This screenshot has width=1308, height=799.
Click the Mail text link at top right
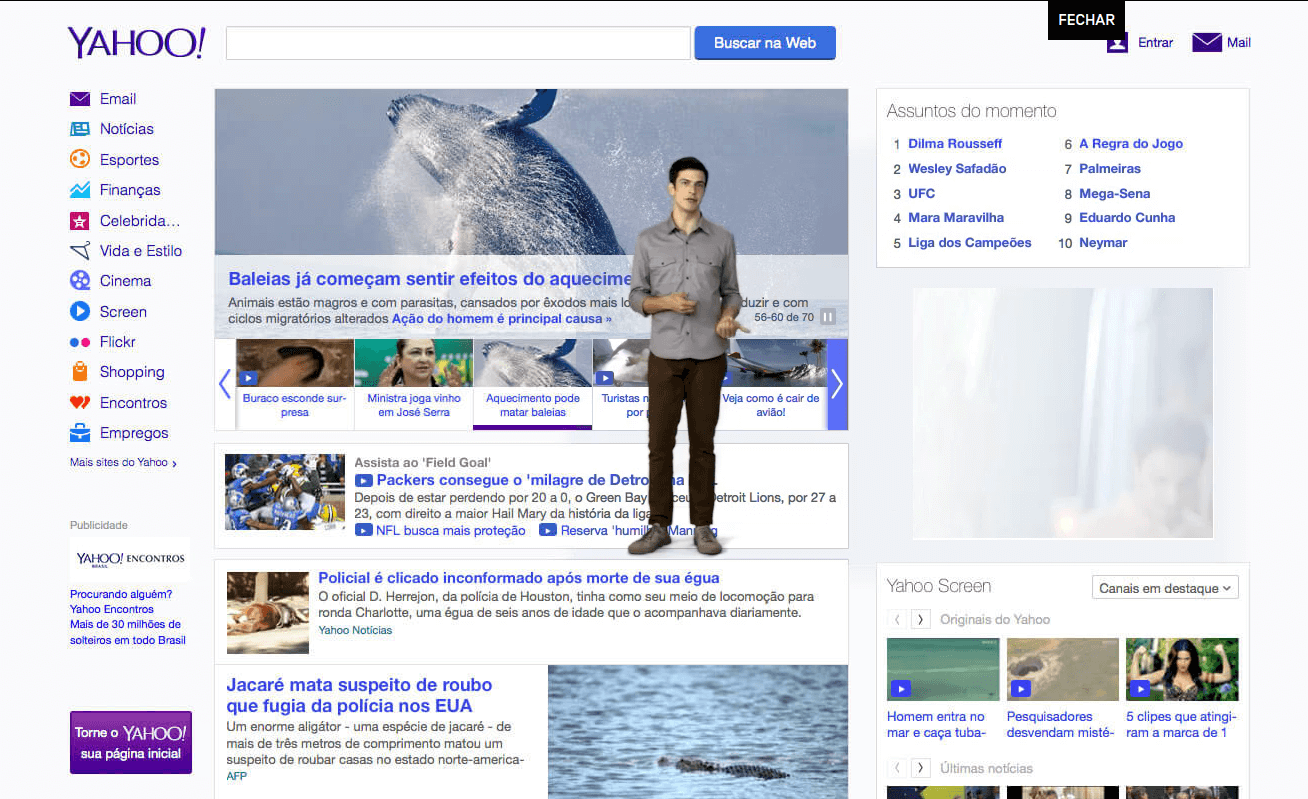click(x=1239, y=43)
